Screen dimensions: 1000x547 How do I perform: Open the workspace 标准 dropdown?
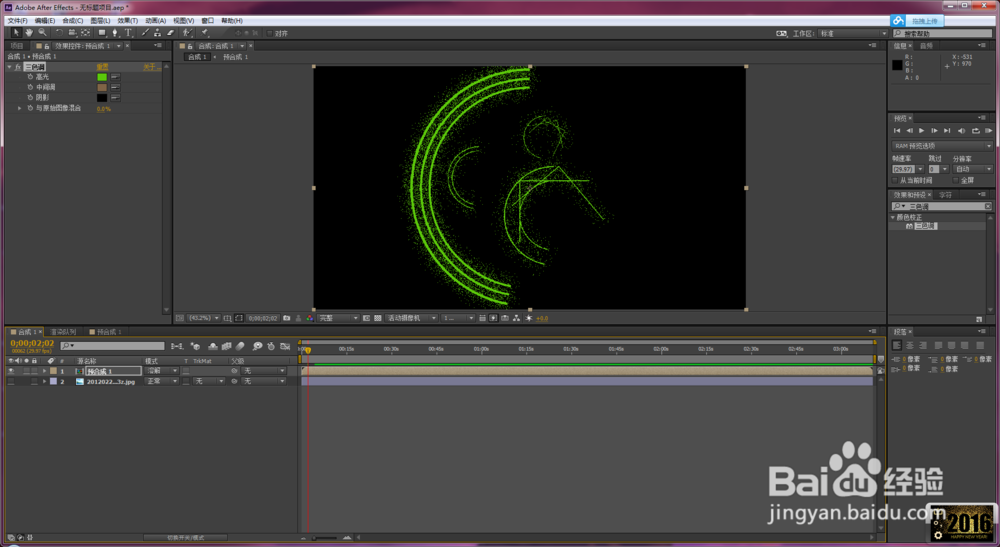pos(853,33)
